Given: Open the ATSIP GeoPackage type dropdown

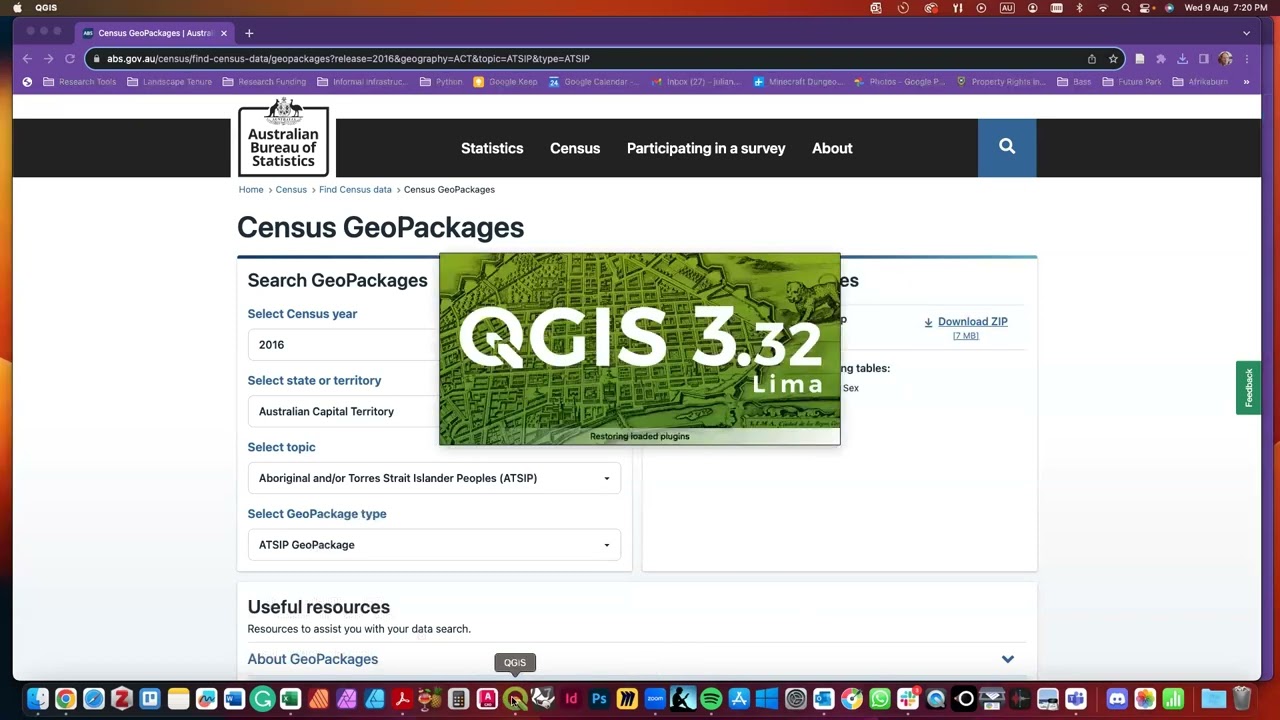Looking at the screenshot, I should pos(434,545).
